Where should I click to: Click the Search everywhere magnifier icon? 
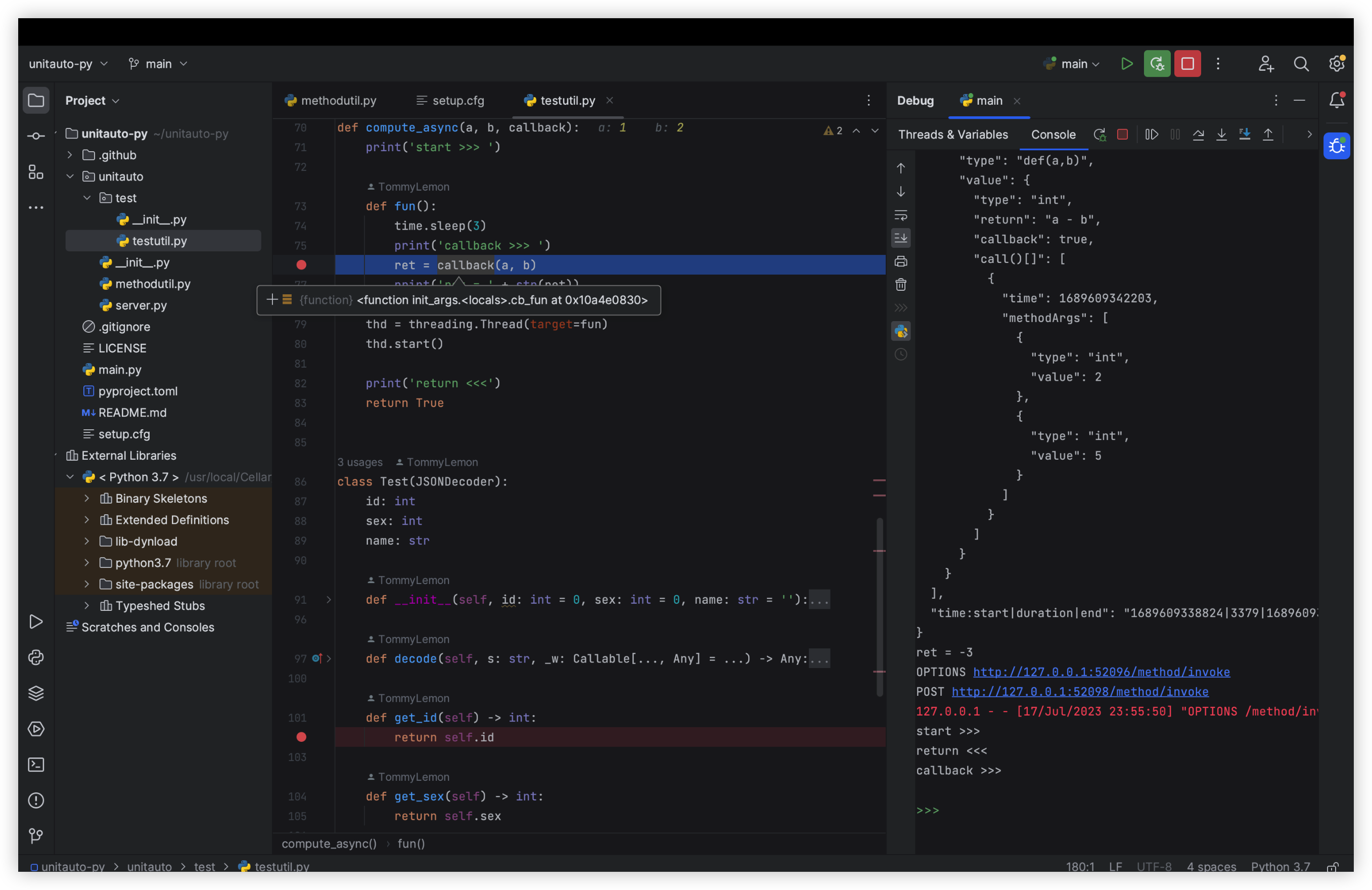pyautogui.click(x=1301, y=63)
